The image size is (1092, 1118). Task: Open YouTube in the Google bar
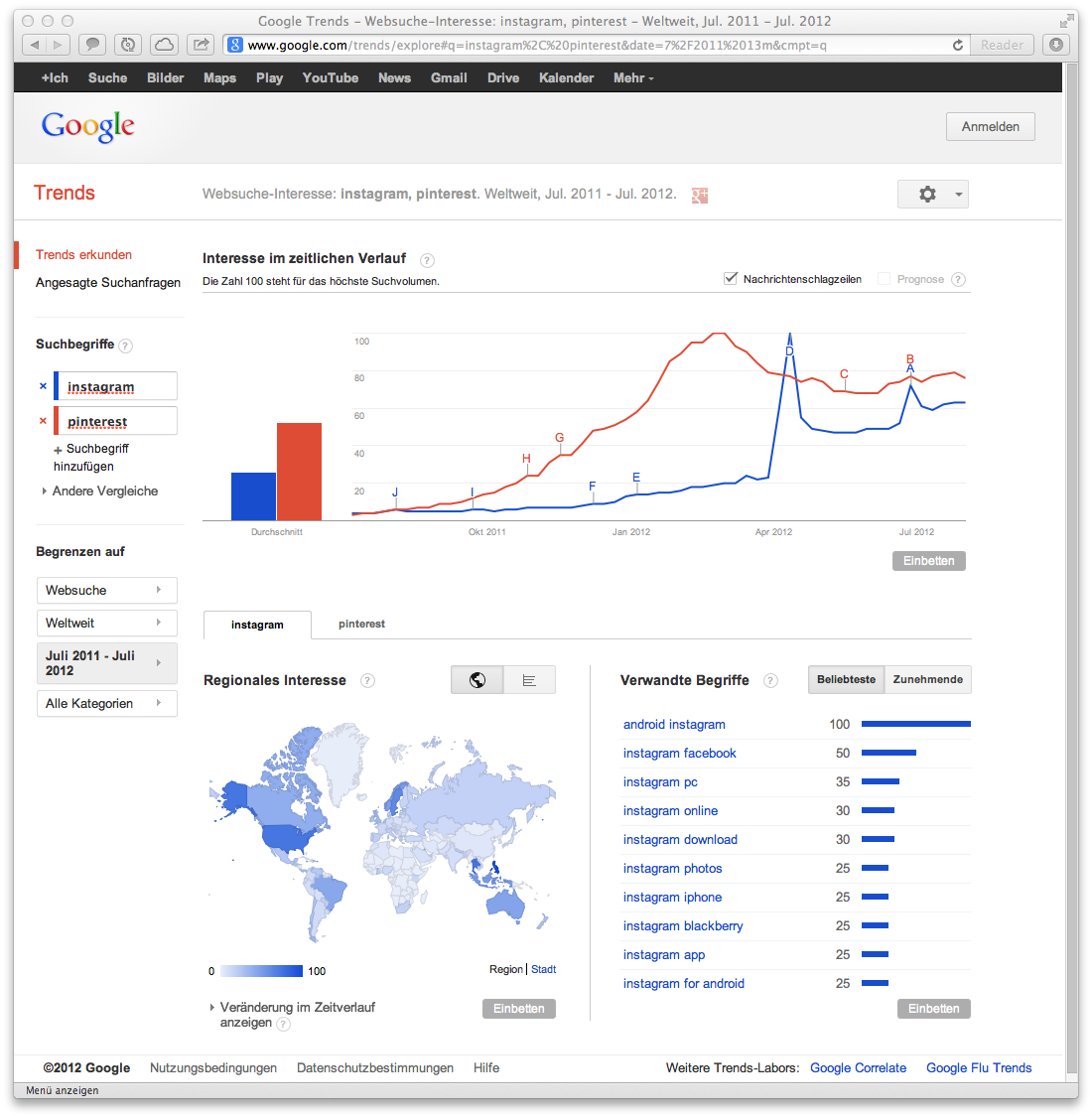click(330, 77)
